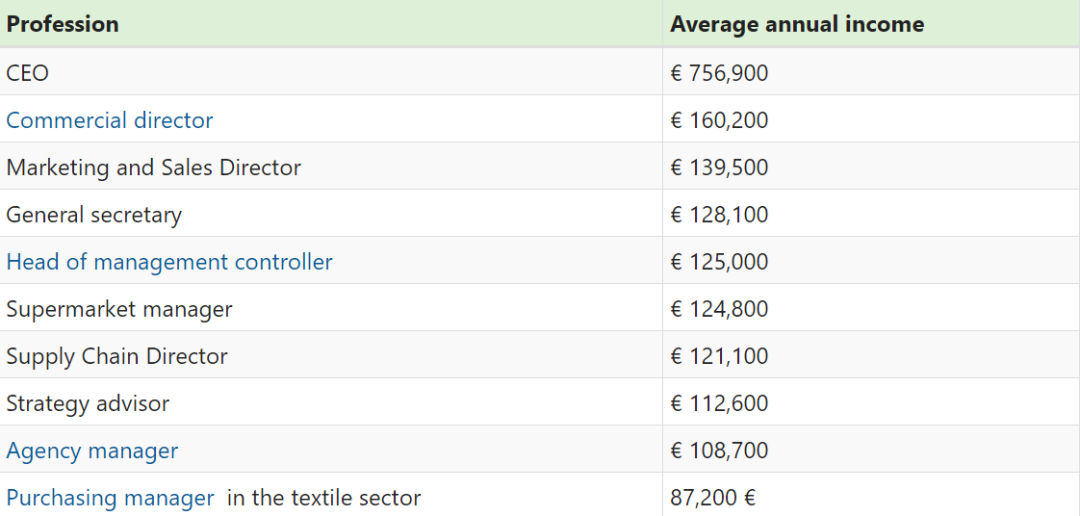Click the Average annual income header
The image size is (1080, 516).
tap(797, 24)
